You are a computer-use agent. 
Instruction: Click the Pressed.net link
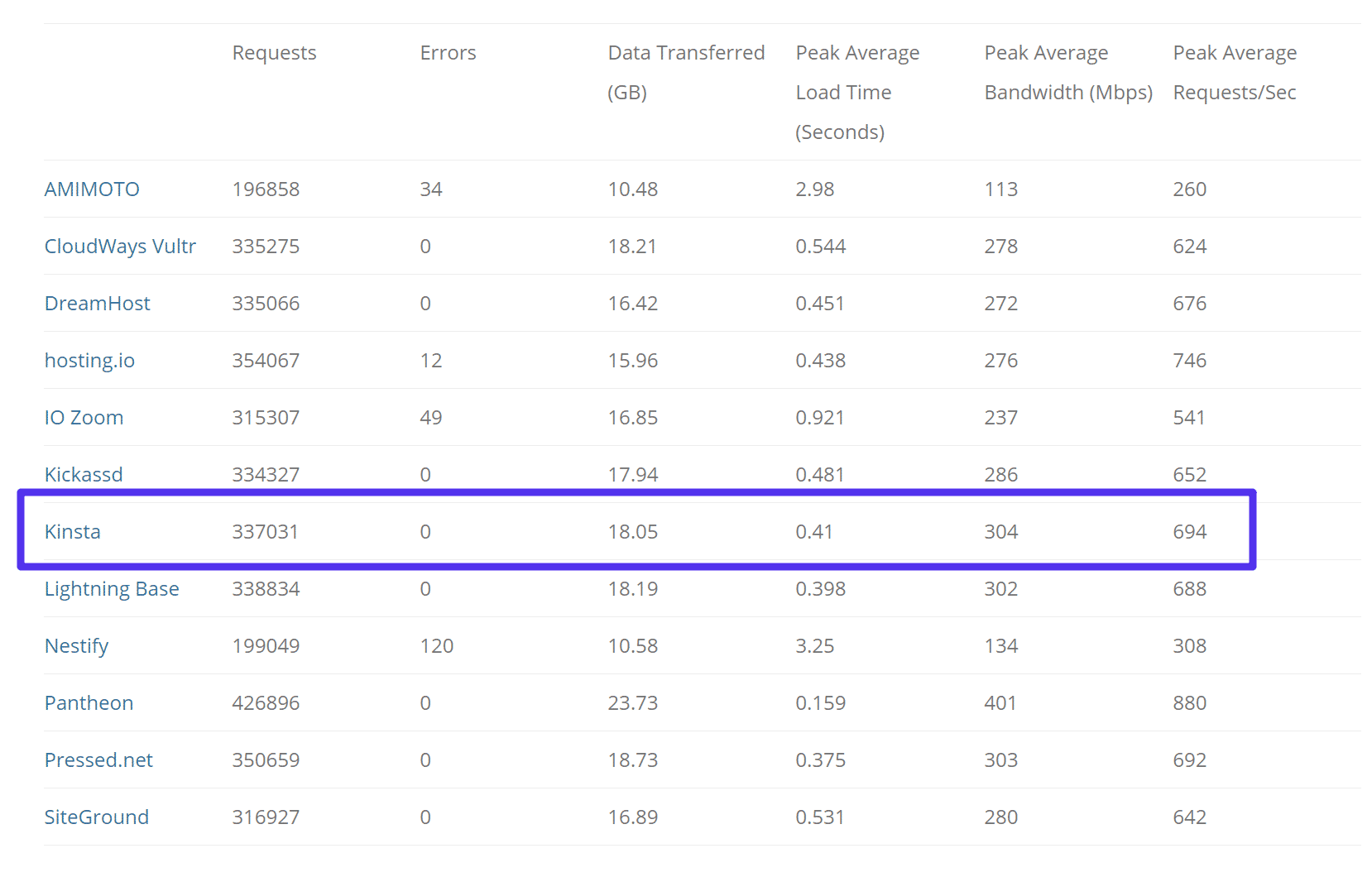(98, 760)
